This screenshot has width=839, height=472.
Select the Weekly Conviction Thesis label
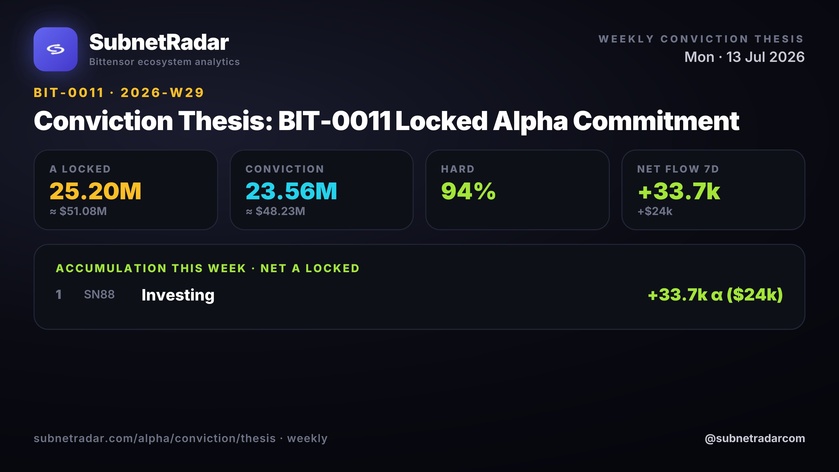(701, 39)
